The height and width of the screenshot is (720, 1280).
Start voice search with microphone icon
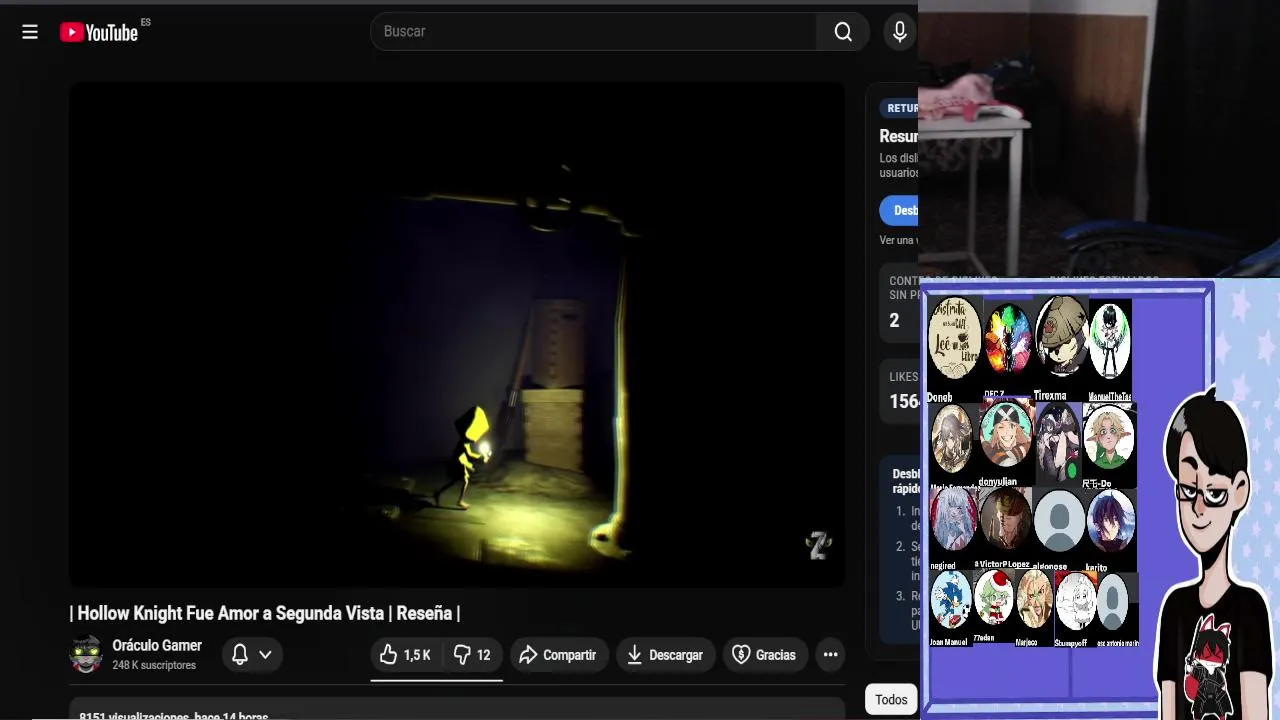900,32
